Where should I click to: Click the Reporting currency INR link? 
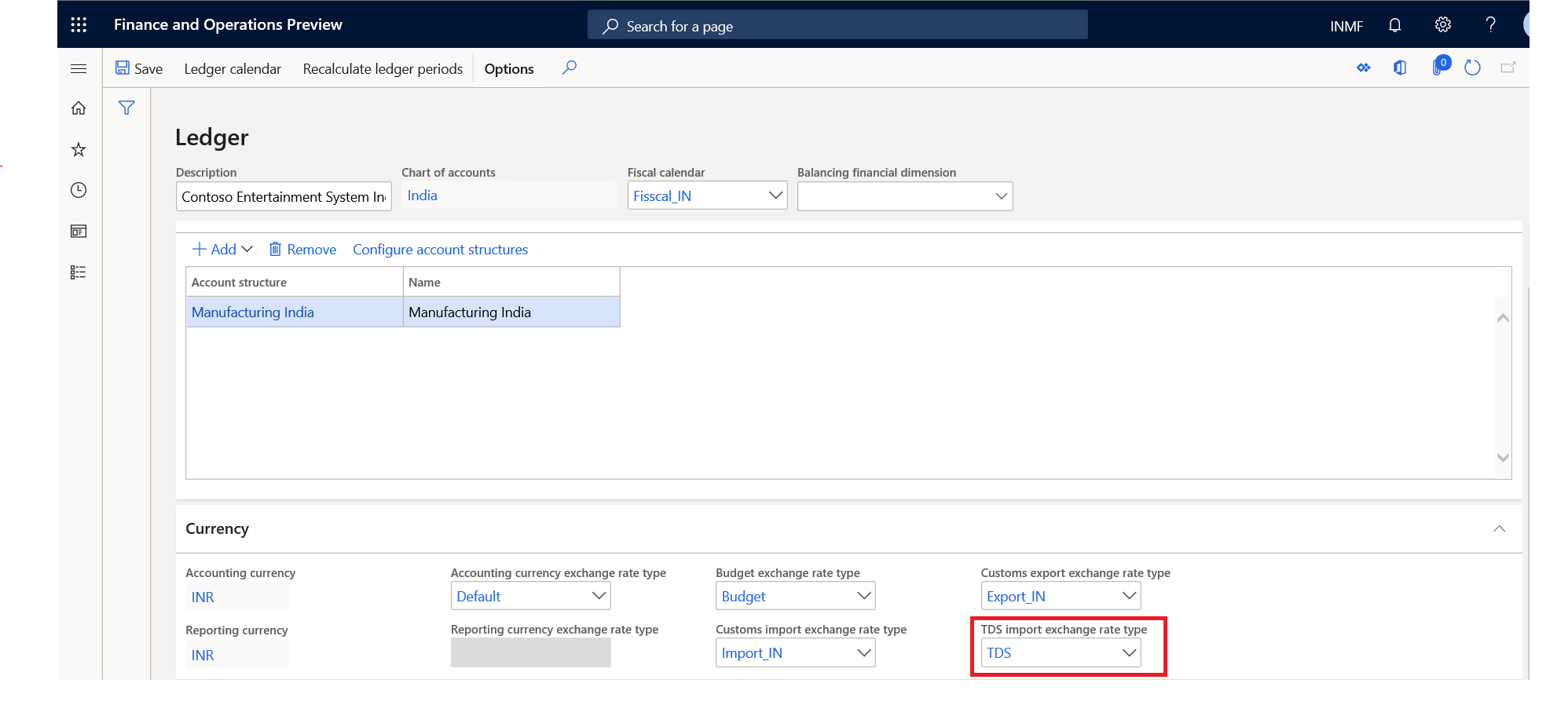pos(203,656)
